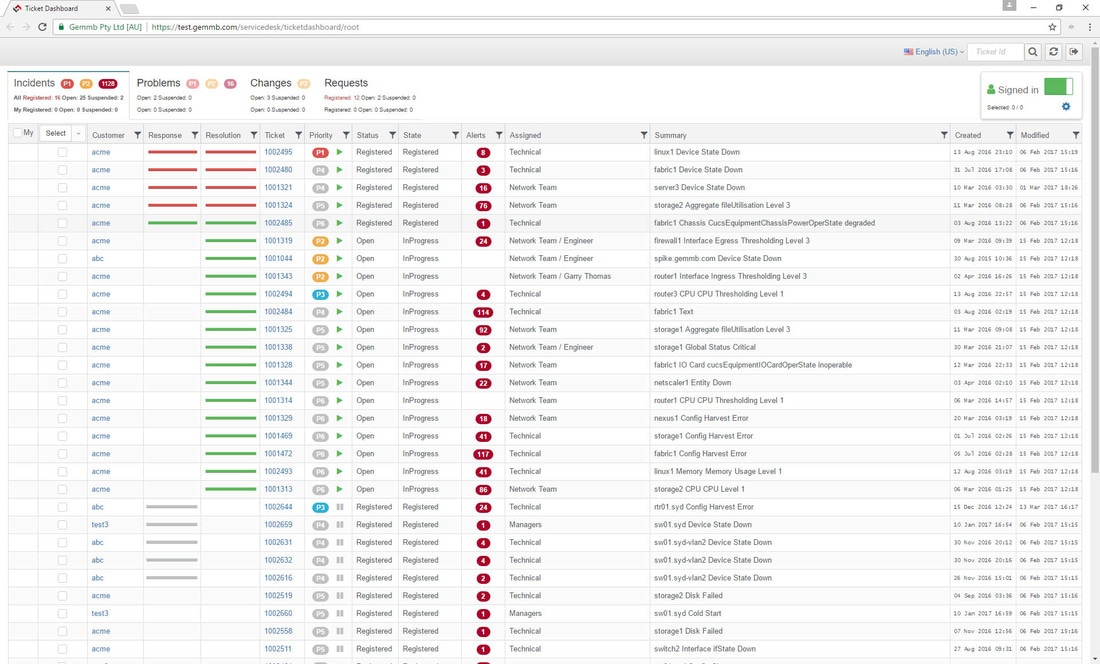The width and height of the screenshot is (1100, 664).
Task: Filter the Response column
Action: 195,135
